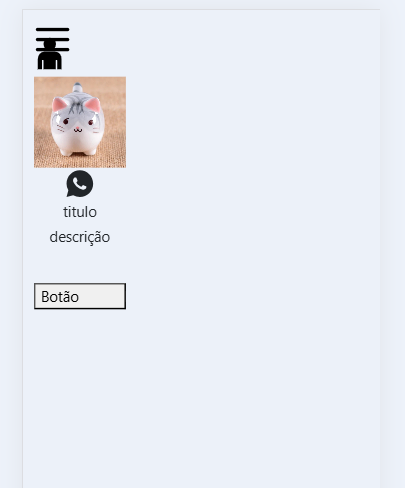This screenshot has width=405, height=488.
Task: Click the person silhouette icon
Action: coord(50,57)
